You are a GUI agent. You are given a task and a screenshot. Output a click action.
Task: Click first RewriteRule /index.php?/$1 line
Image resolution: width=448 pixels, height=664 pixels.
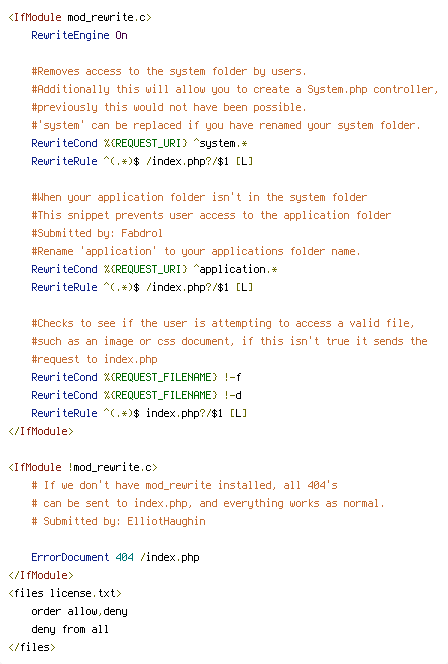point(142,161)
